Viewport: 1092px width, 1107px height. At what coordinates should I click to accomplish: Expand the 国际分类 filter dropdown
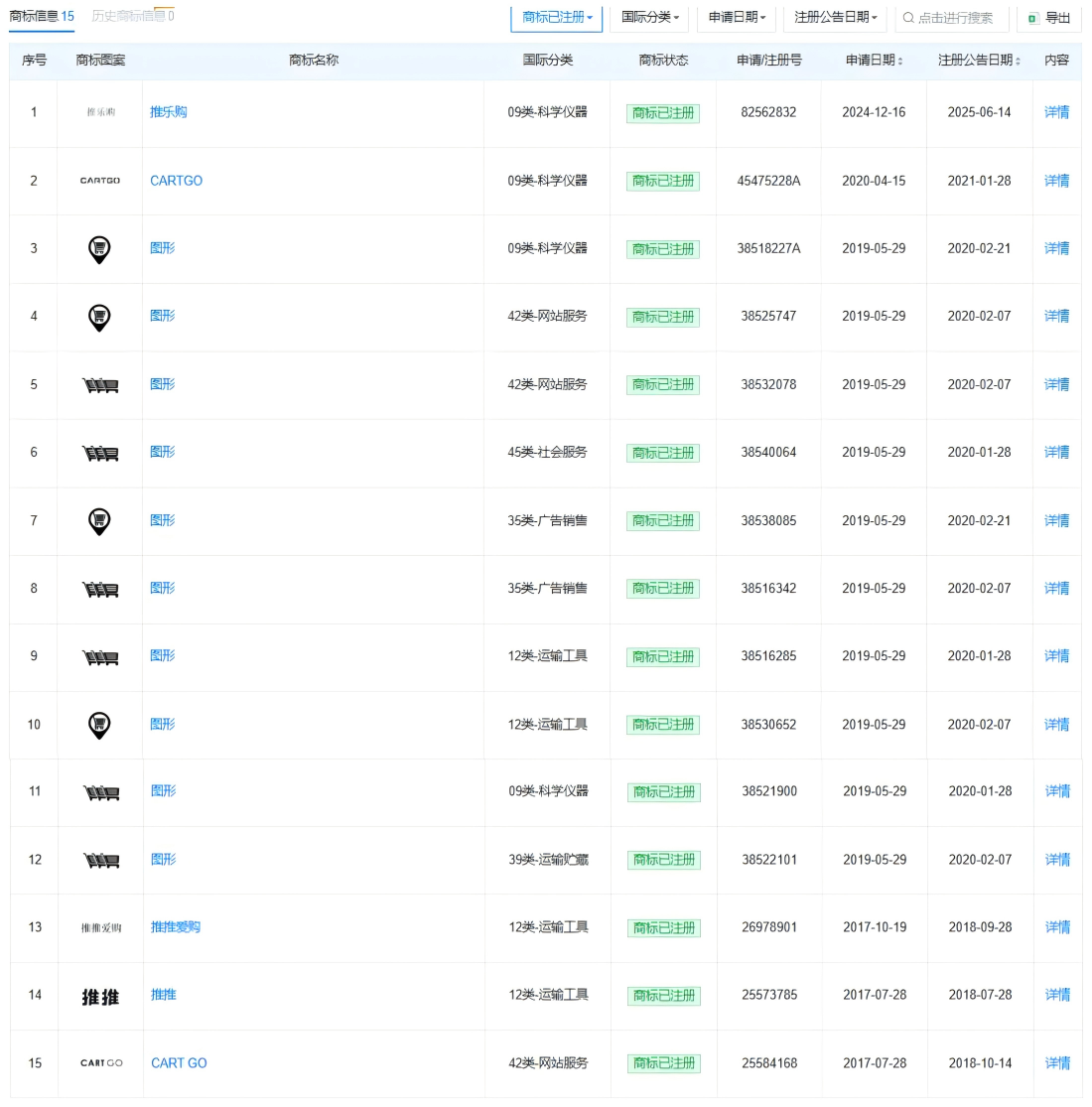tap(650, 17)
